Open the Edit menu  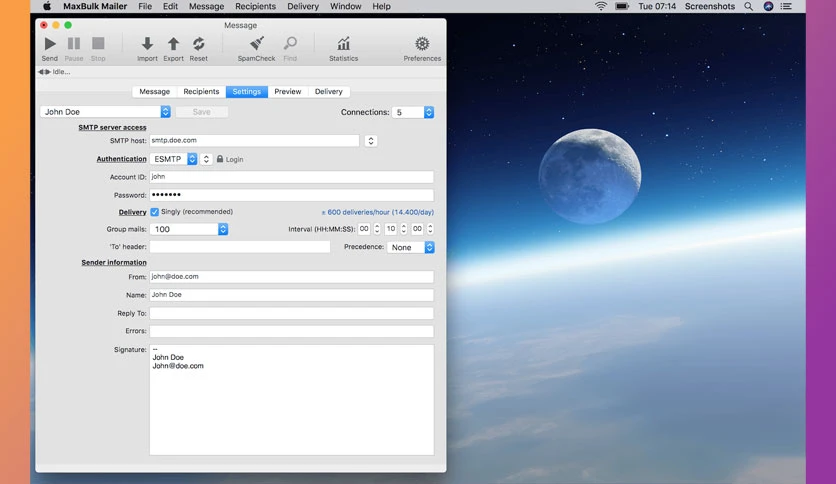coord(171,6)
